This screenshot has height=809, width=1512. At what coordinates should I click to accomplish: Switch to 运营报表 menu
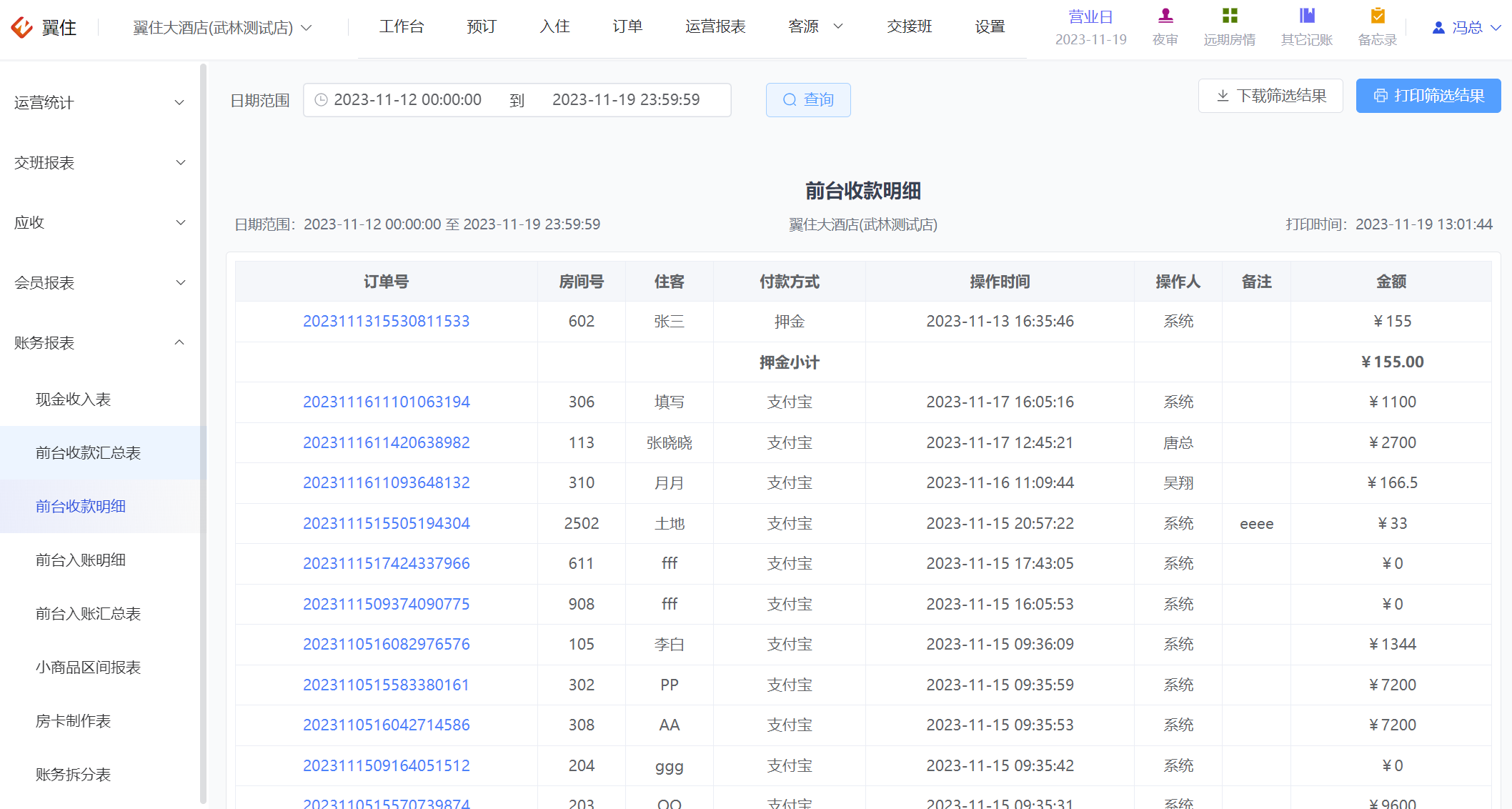tap(715, 26)
